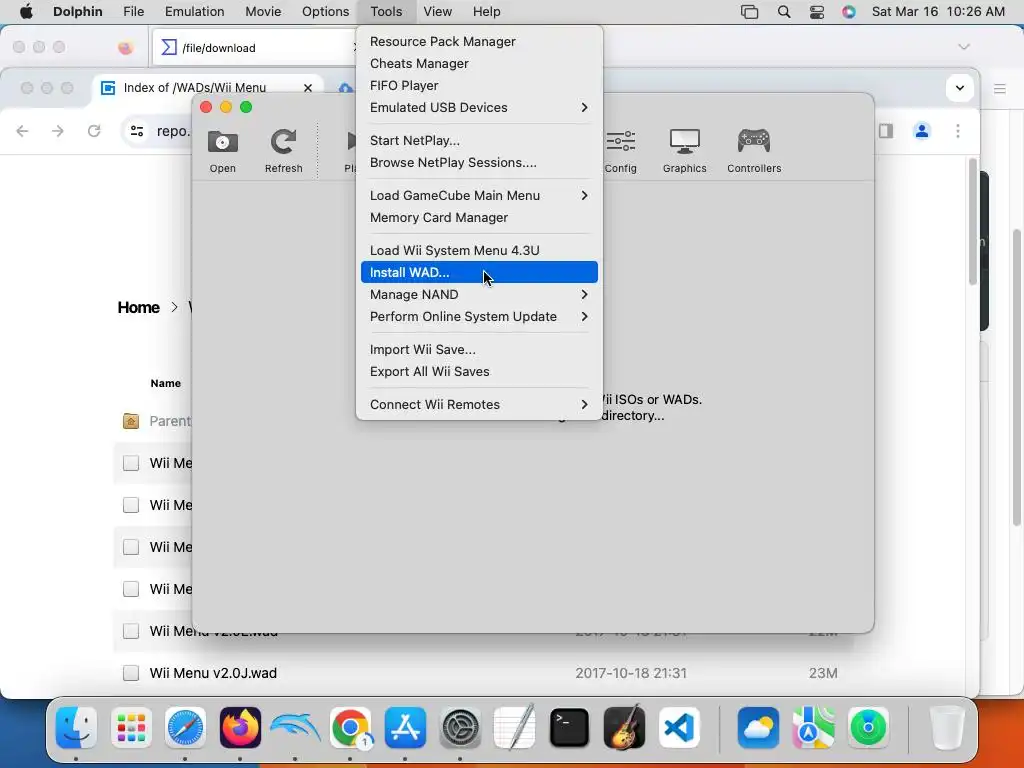This screenshot has width=1024, height=768.
Task: Open the Emulation menu in menu bar
Action: tap(195, 12)
